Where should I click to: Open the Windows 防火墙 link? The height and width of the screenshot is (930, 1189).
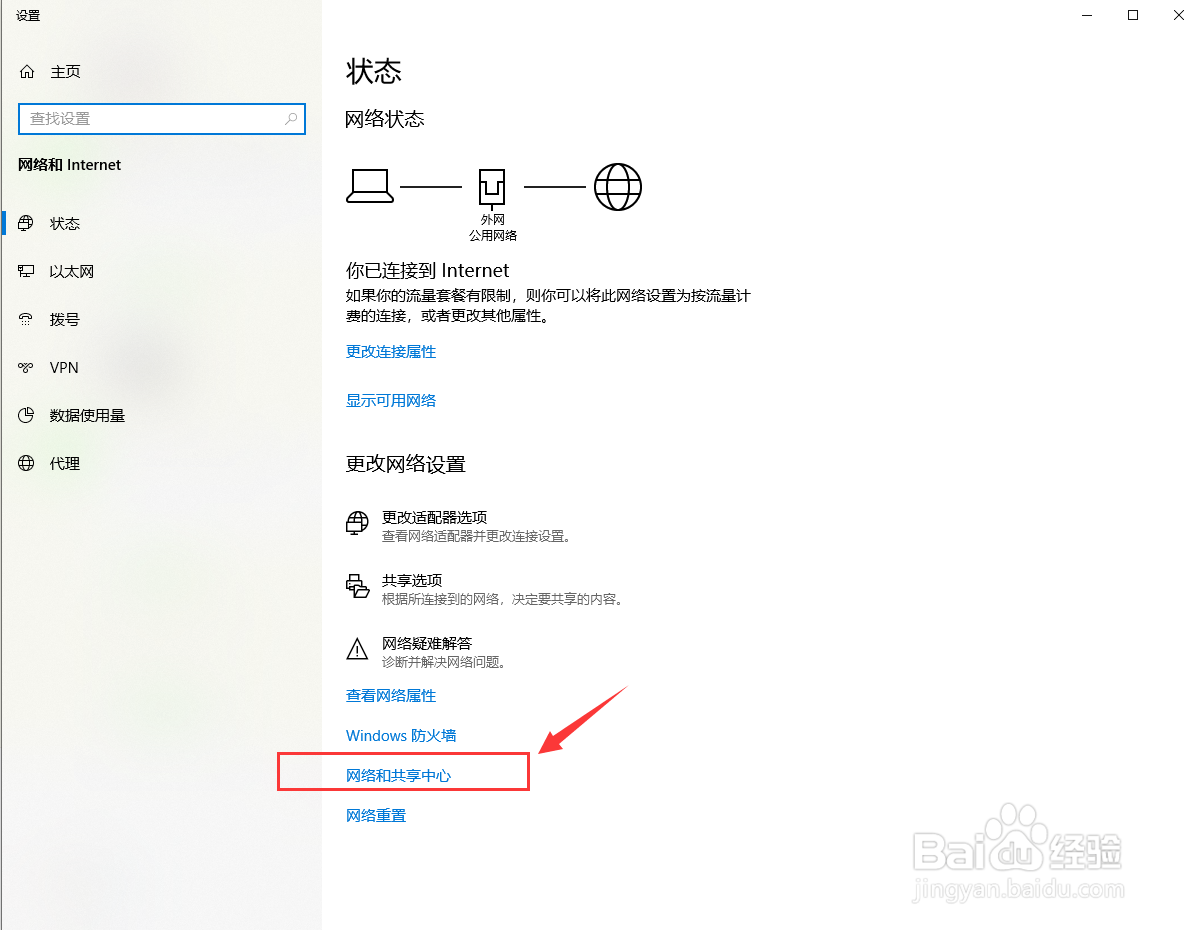401,736
